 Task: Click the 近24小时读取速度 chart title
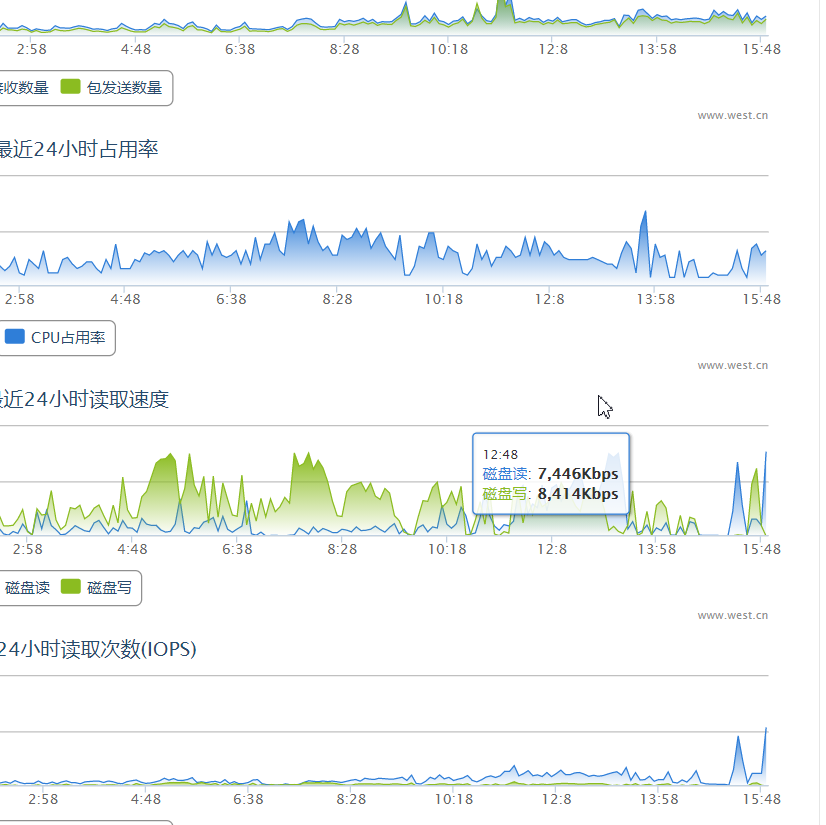pyautogui.click(x=84, y=400)
